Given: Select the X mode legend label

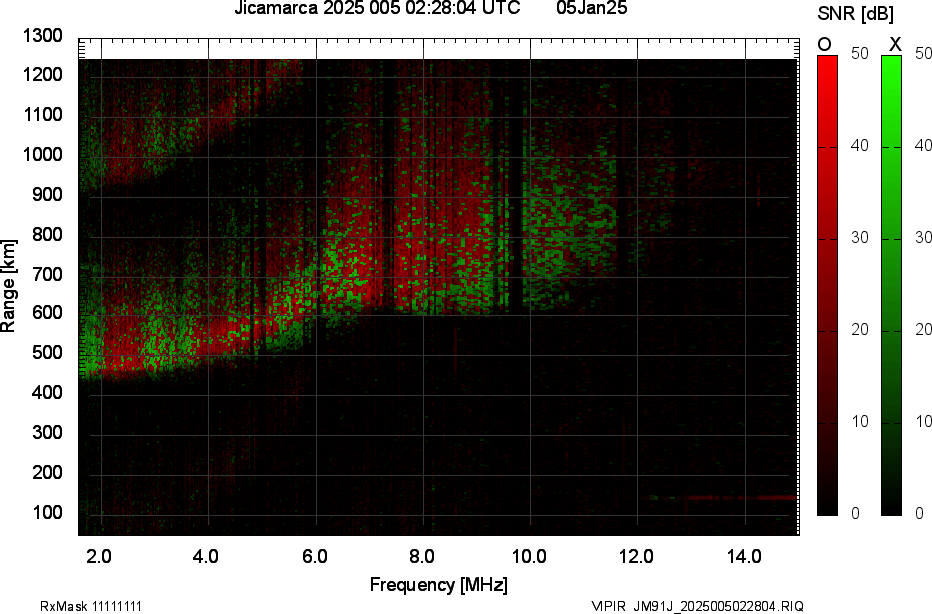Looking at the screenshot, I should [895, 44].
